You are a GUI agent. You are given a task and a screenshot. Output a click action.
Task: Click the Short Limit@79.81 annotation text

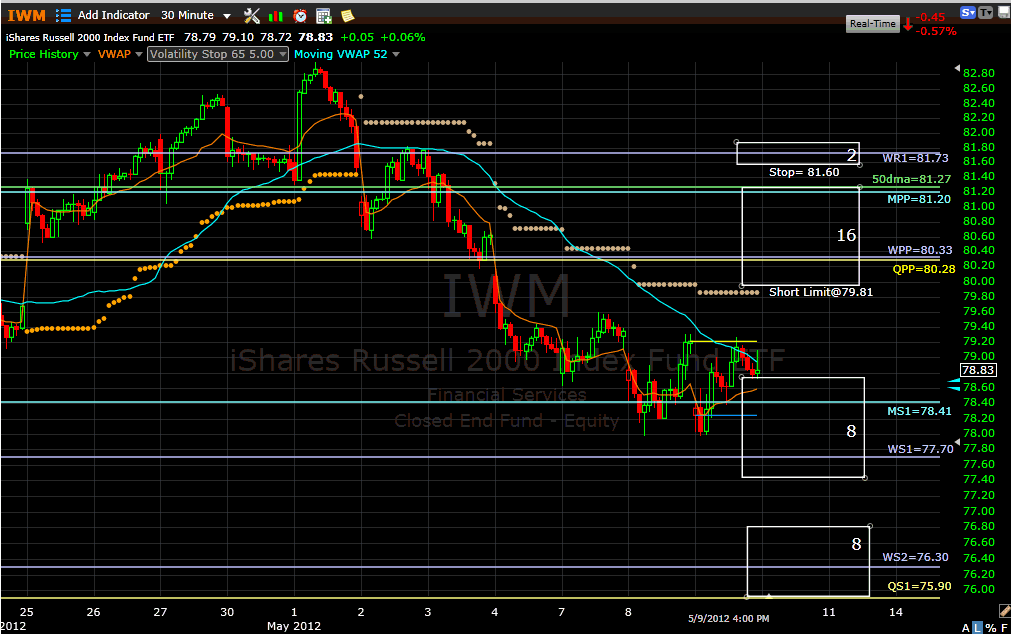point(821,292)
